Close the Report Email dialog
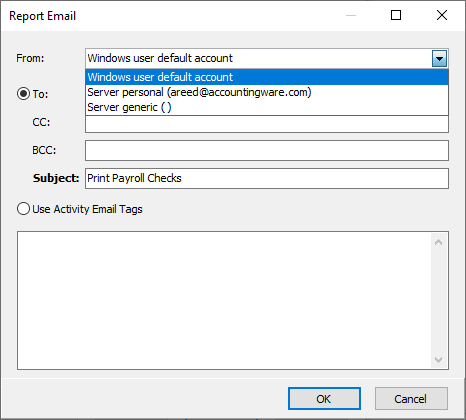Image resolution: width=466 pixels, height=420 pixels. (442, 15)
